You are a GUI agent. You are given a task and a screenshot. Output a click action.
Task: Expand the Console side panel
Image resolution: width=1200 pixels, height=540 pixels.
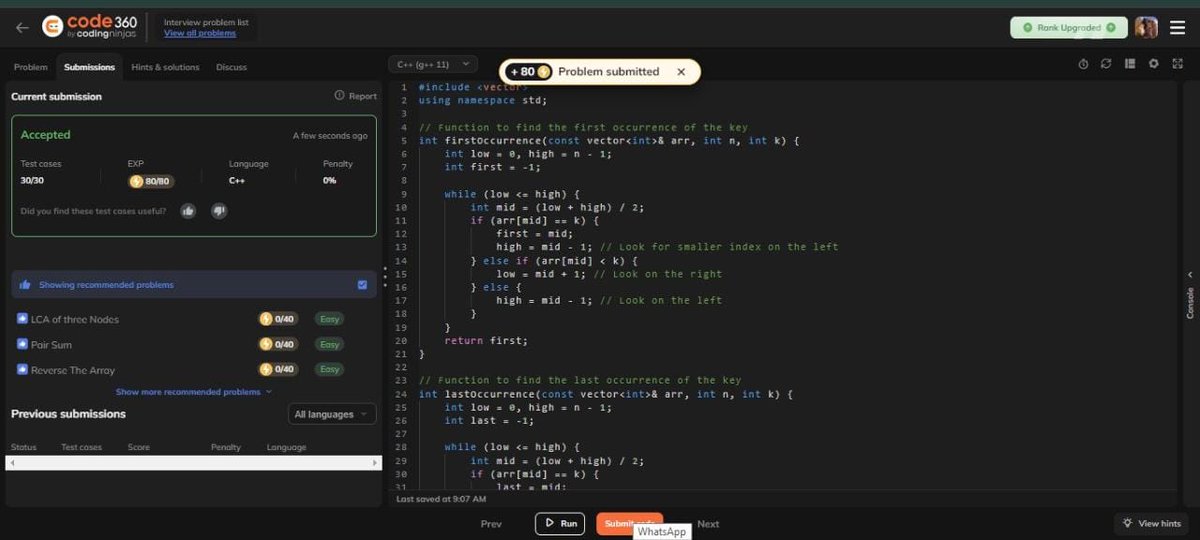click(x=1190, y=295)
